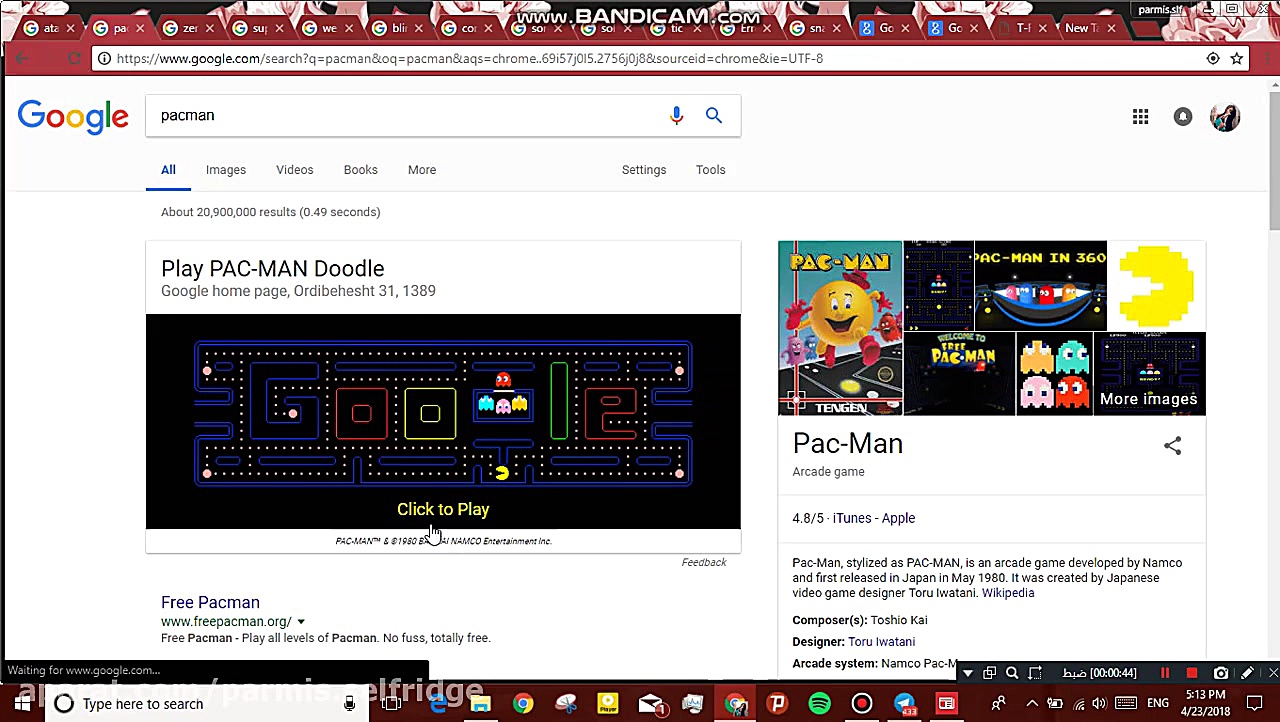
Task: Open the Google account profile picture
Action: click(1225, 117)
